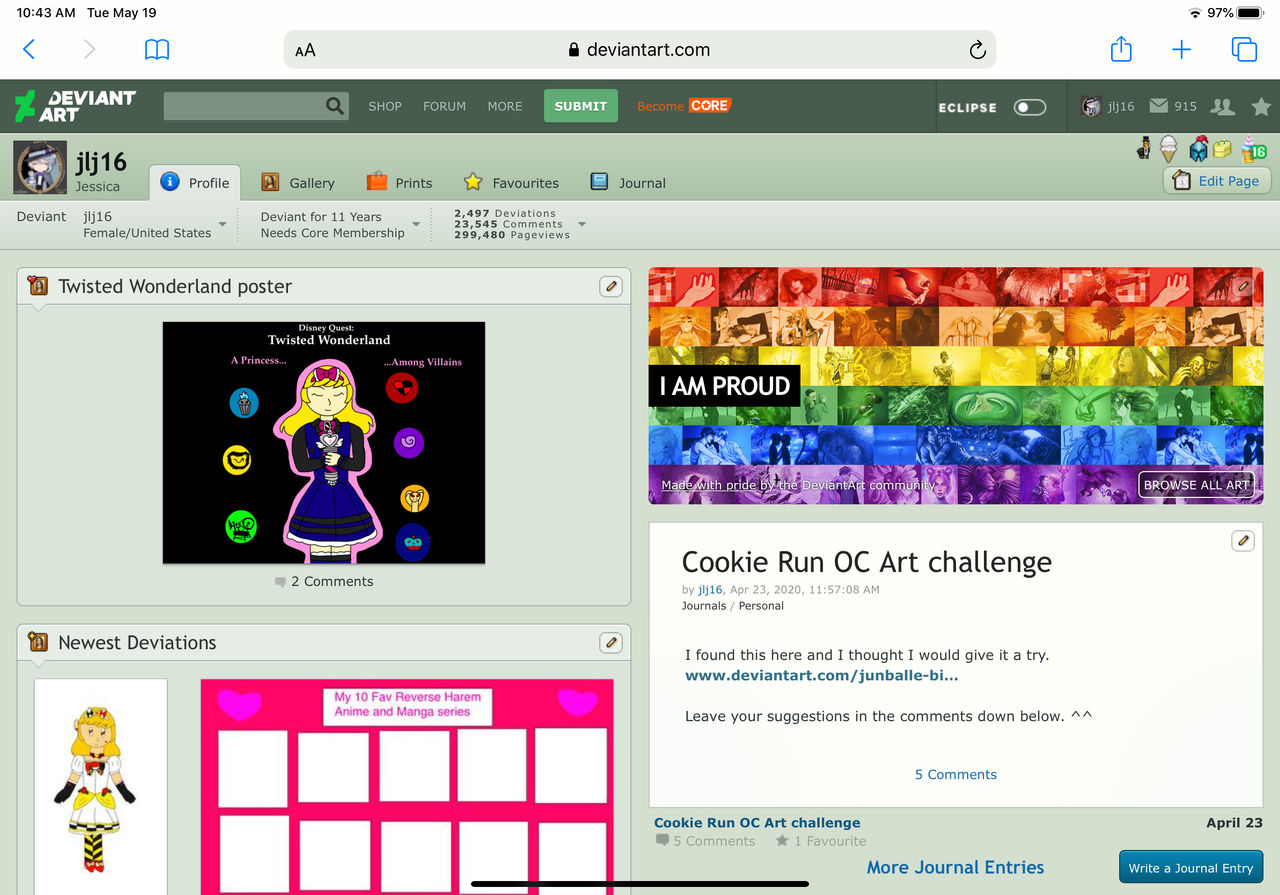This screenshot has width=1280, height=895.
Task: Open the aA reader options
Action: [305, 50]
